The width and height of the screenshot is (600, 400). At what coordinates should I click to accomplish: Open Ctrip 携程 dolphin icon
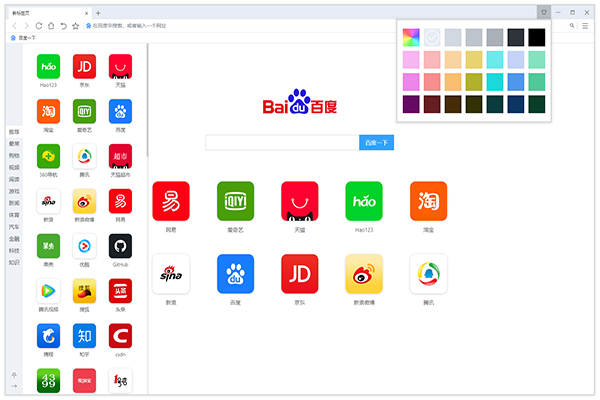click(48, 336)
